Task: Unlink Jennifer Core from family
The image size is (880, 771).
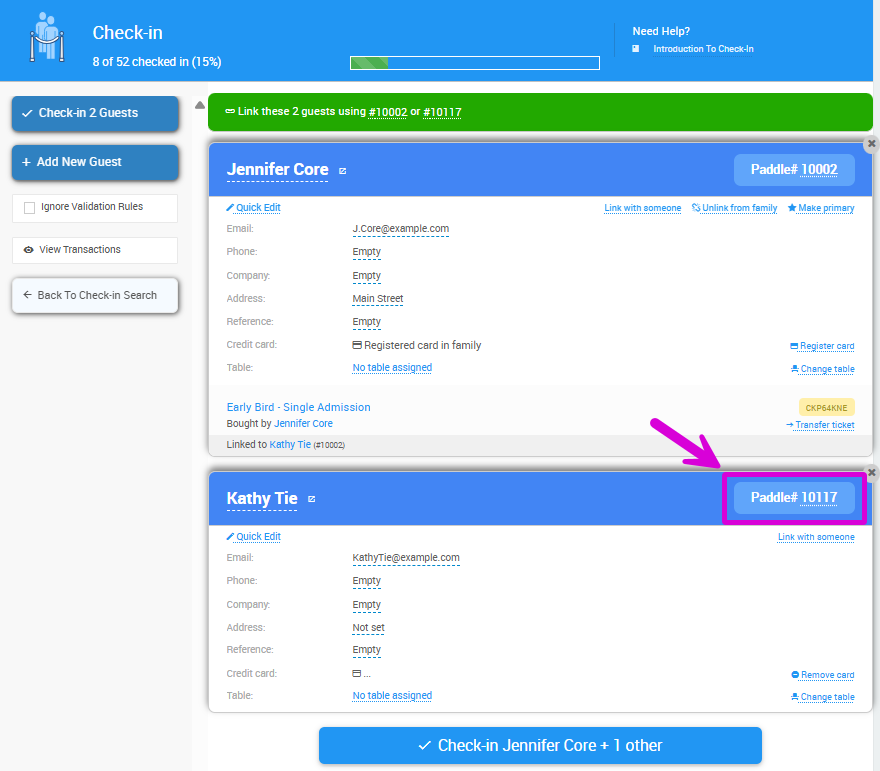Action: click(734, 208)
